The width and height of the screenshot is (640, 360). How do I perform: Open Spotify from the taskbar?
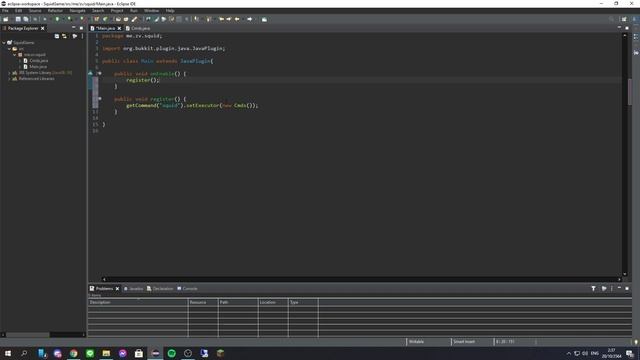[x=171, y=353]
